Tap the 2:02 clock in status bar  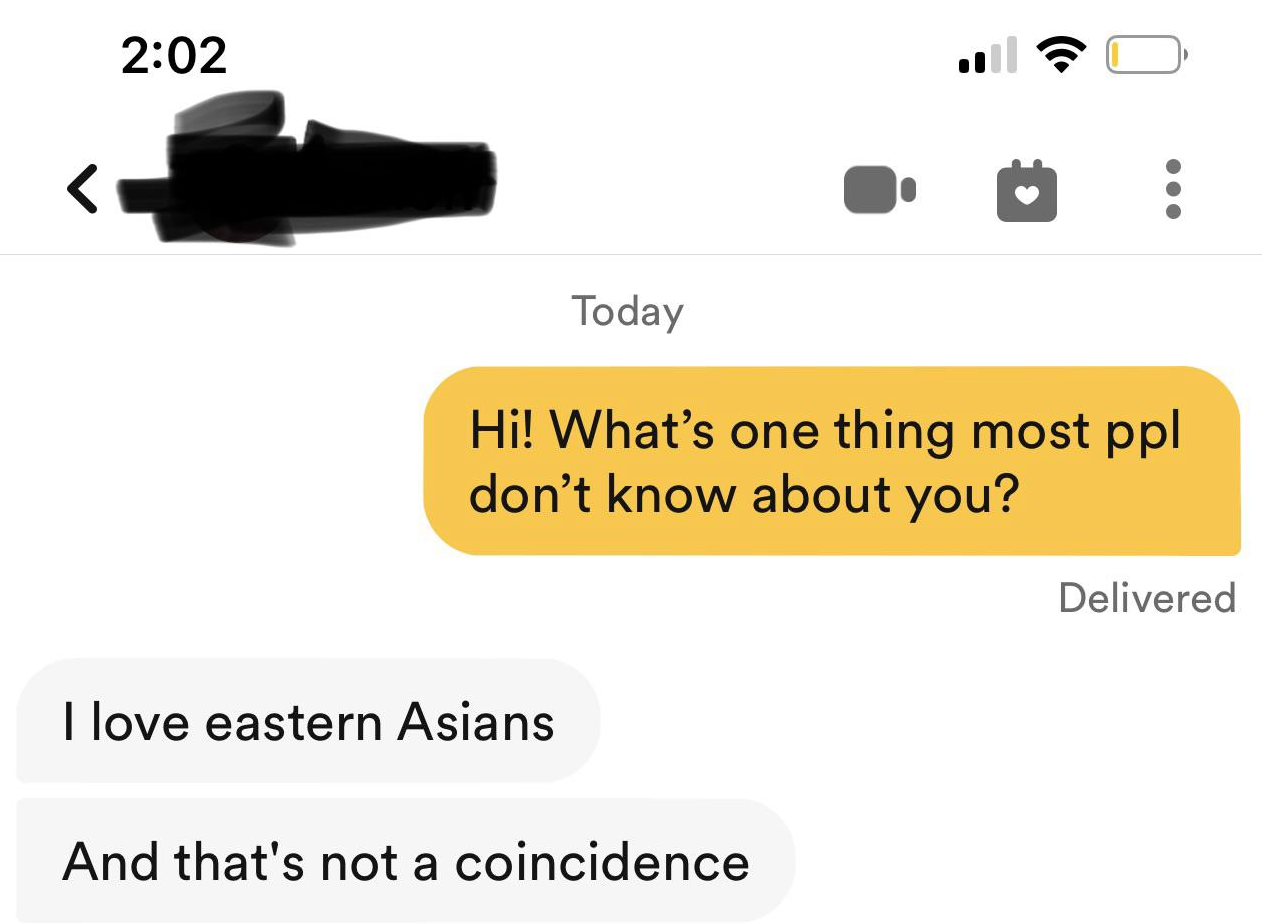(174, 55)
